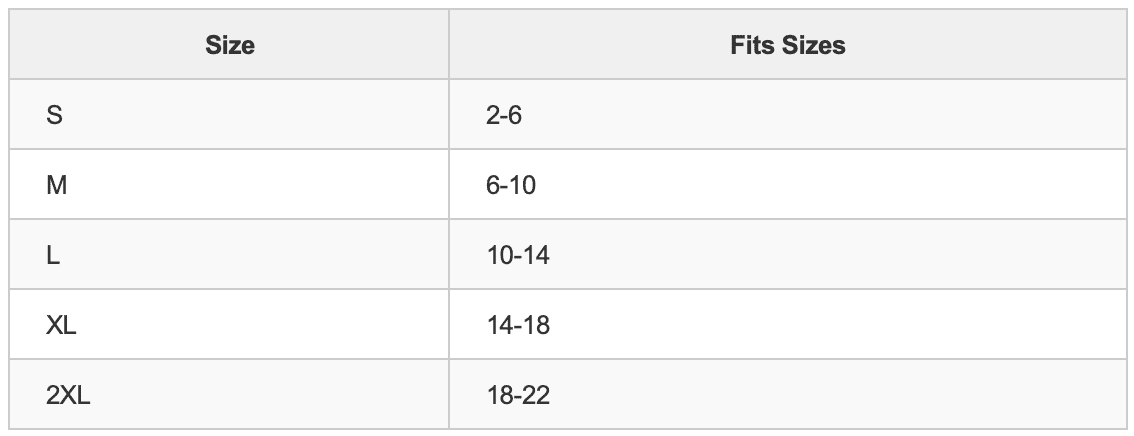Click the 6-10 fits sizes value
The height and width of the screenshot is (436, 1134).
pyautogui.click(x=511, y=185)
